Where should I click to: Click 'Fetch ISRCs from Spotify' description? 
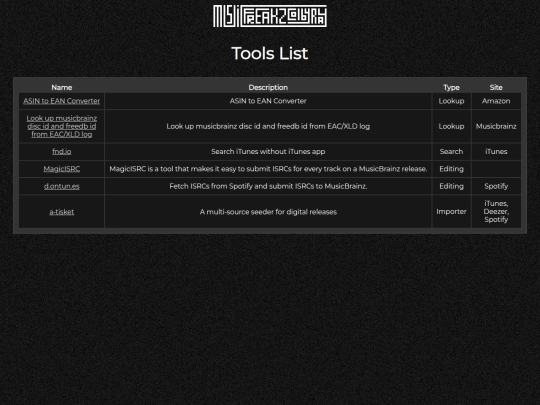pyautogui.click(x=268, y=186)
